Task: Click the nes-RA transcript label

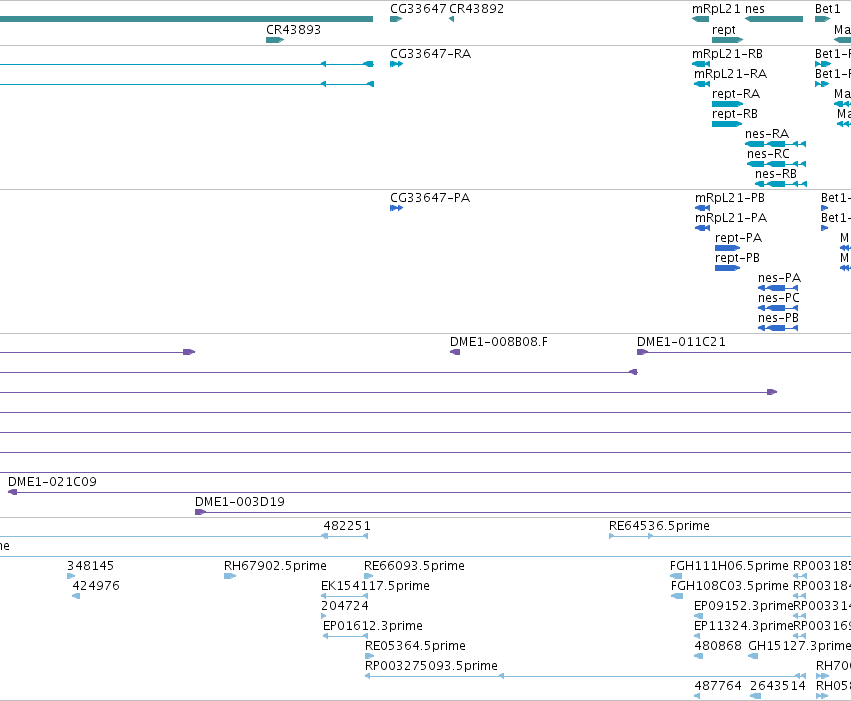Action: coord(767,134)
